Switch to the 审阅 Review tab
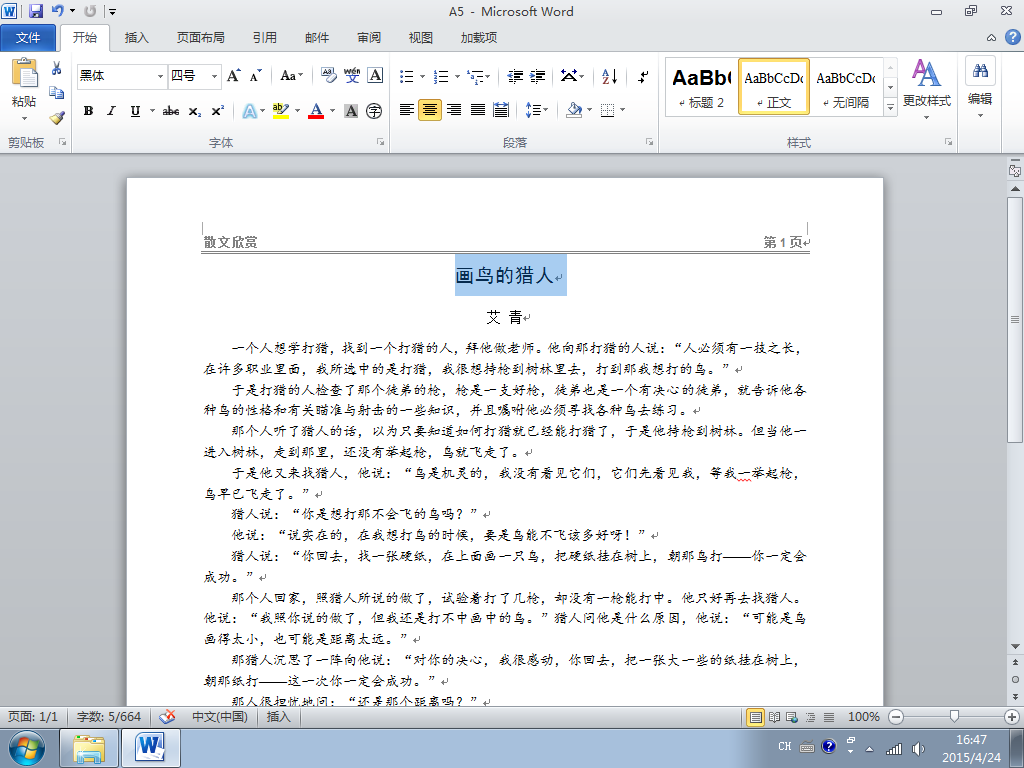This screenshot has width=1024, height=768. click(369, 38)
